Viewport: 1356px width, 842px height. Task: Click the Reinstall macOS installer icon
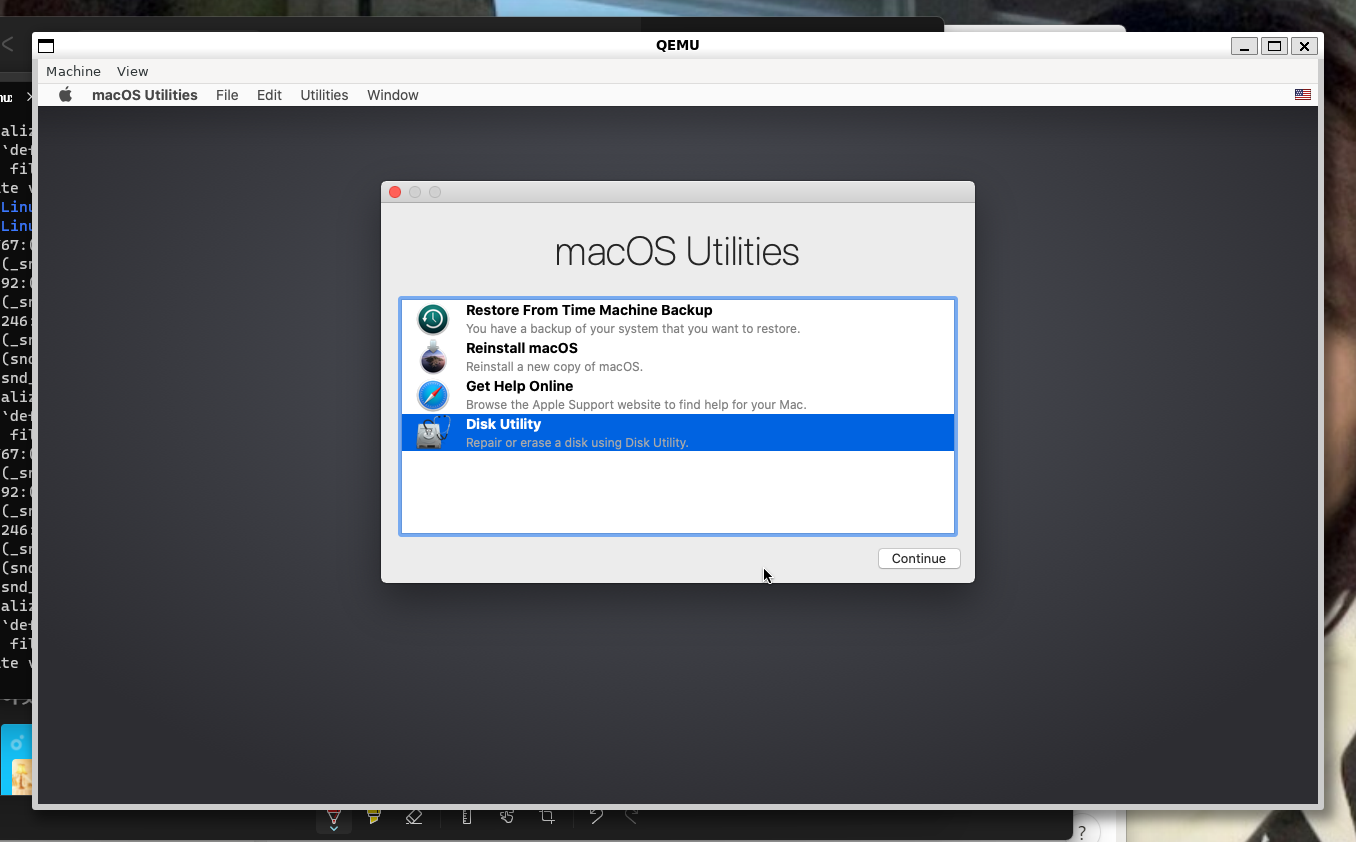tap(433, 357)
